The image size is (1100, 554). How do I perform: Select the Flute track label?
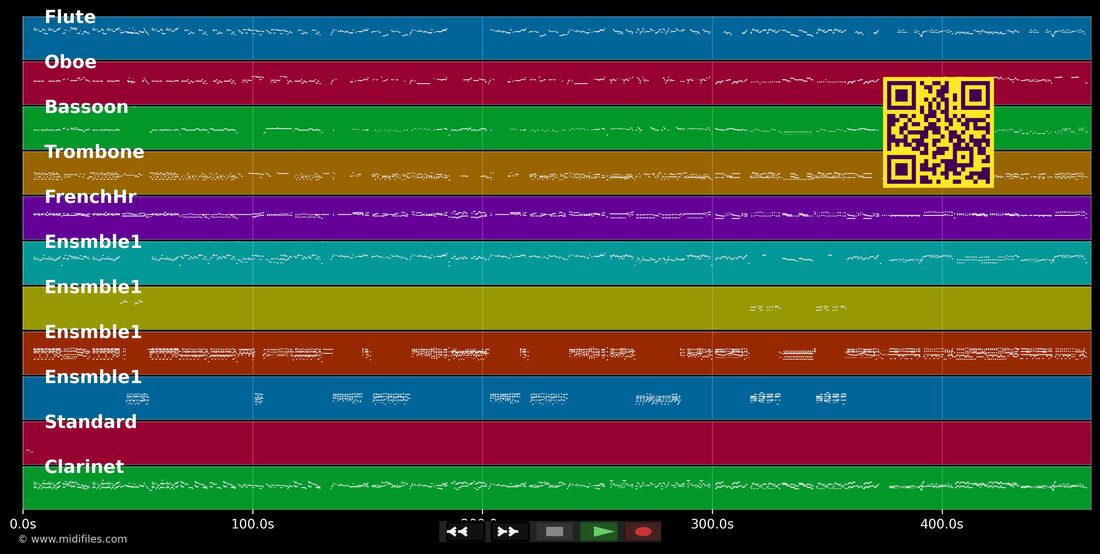click(70, 17)
